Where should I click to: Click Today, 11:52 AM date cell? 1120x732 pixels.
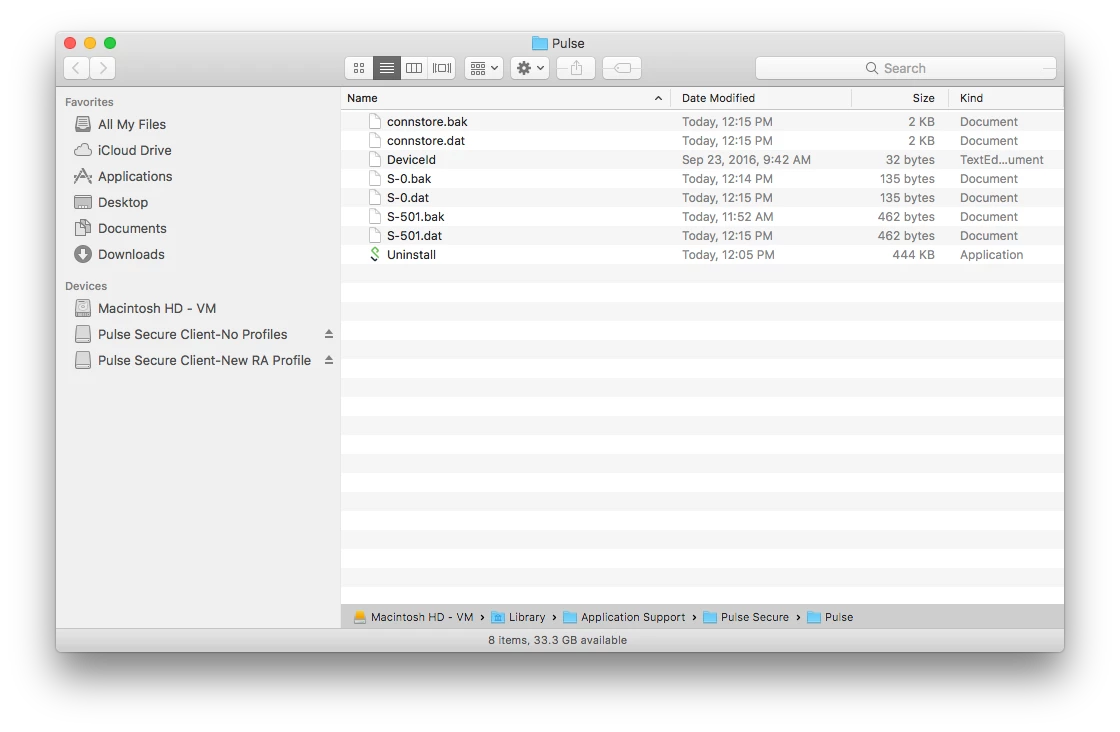[727, 216]
